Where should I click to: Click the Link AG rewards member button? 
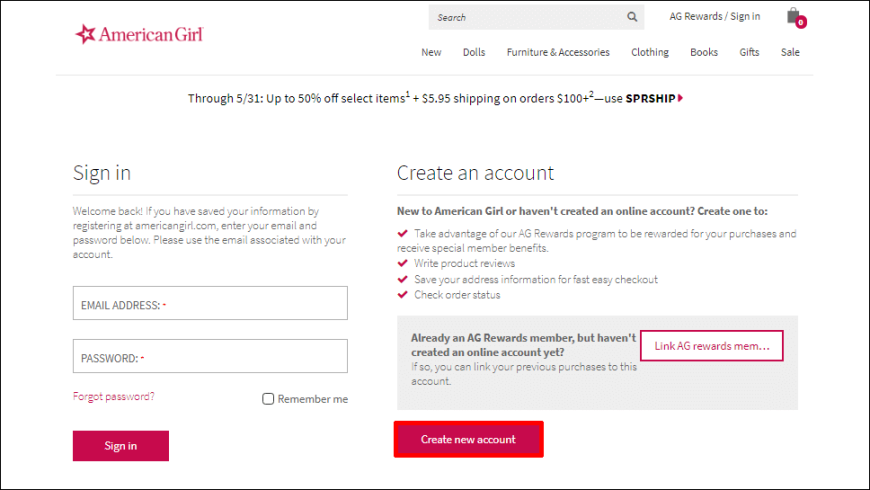[712, 346]
